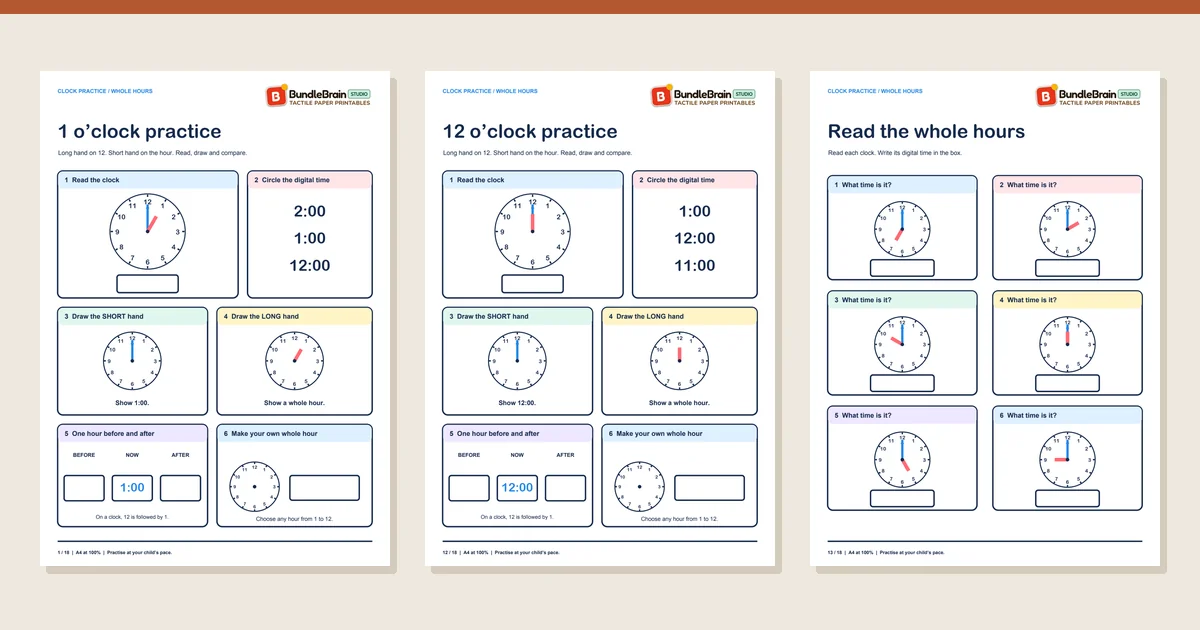Viewport: 1200px width, 630px height.
Task: Select the '12 o'clock practice' page title
Action: 530,131
